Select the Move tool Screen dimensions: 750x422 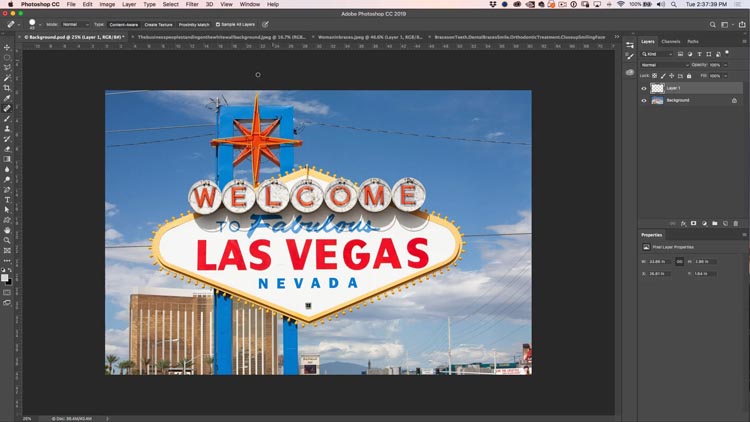[7, 47]
